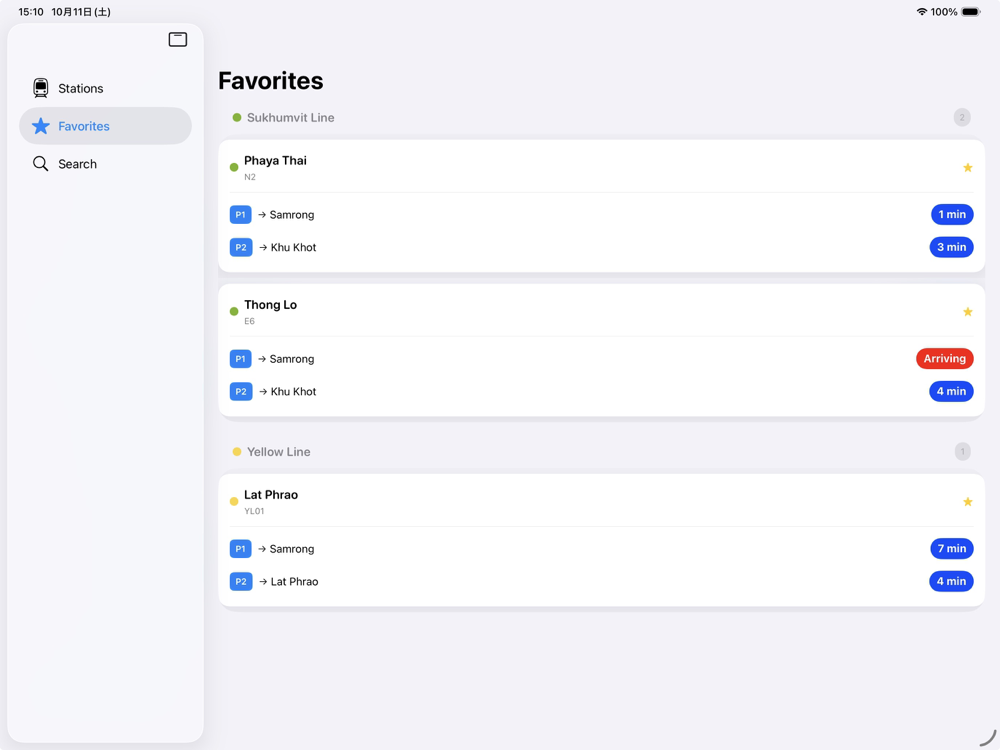Click the Sukhumvit Line count badge

(x=962, y=118)
